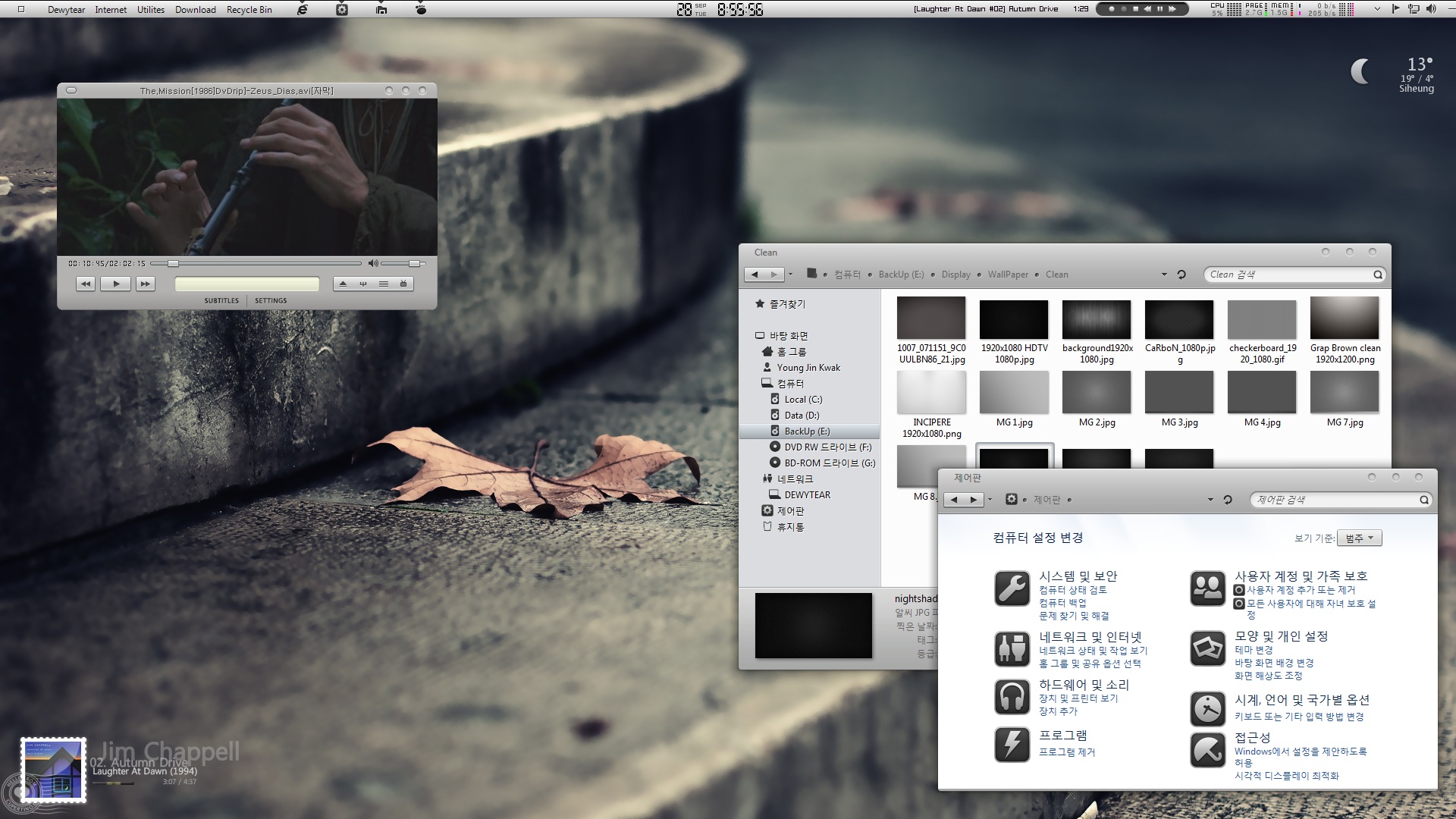1456x819 pixels.
Task: Go to previous track in top bar player
Action: tap(1147, 9)
